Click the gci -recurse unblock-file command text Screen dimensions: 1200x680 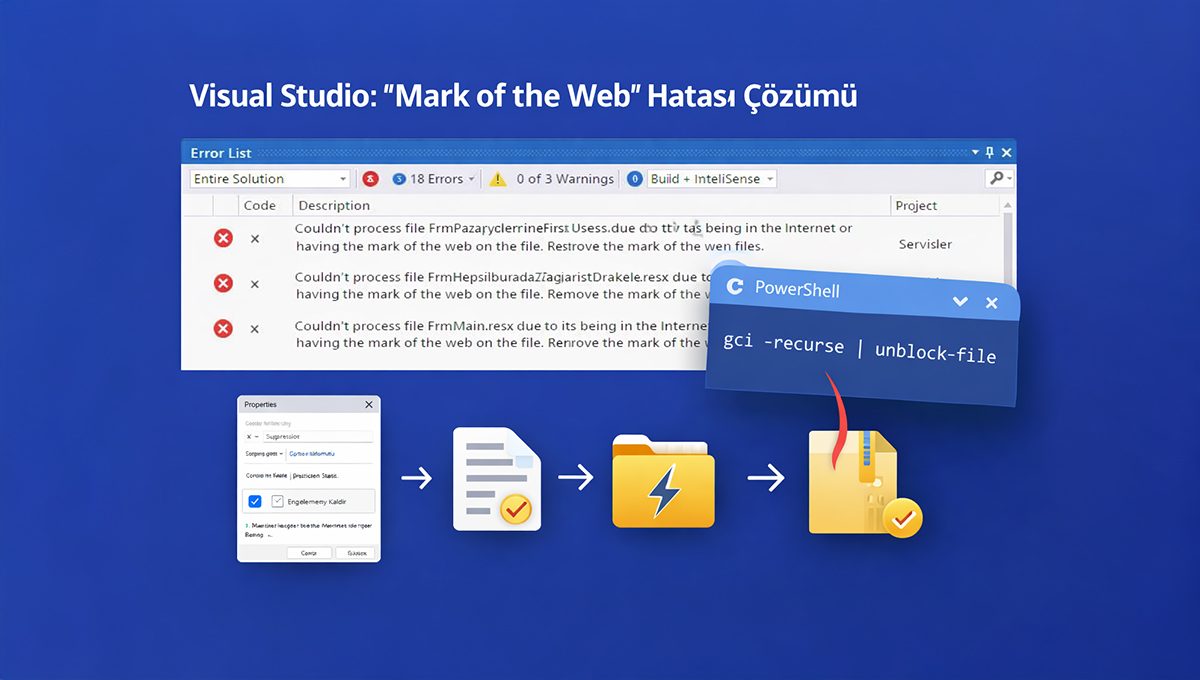[860, 347]
